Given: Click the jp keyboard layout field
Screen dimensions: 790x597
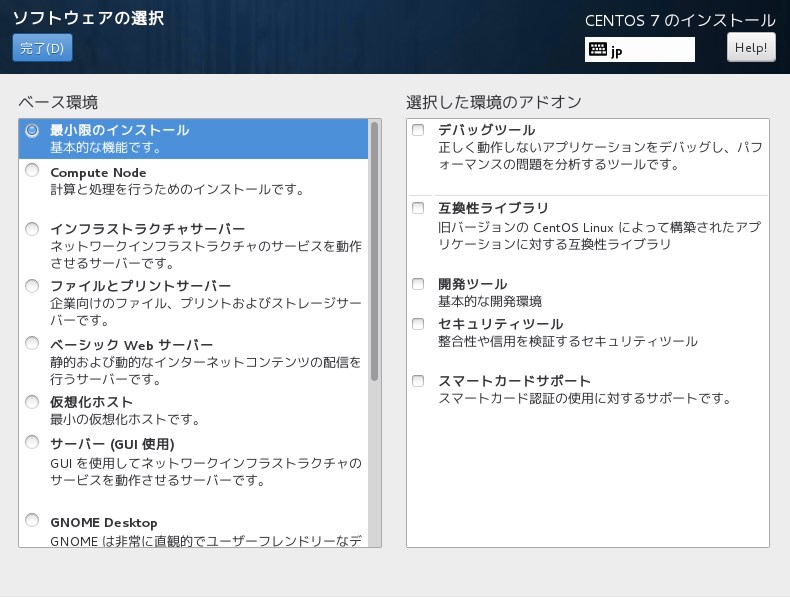Looking at the screenshot, I should click(639, 49).
